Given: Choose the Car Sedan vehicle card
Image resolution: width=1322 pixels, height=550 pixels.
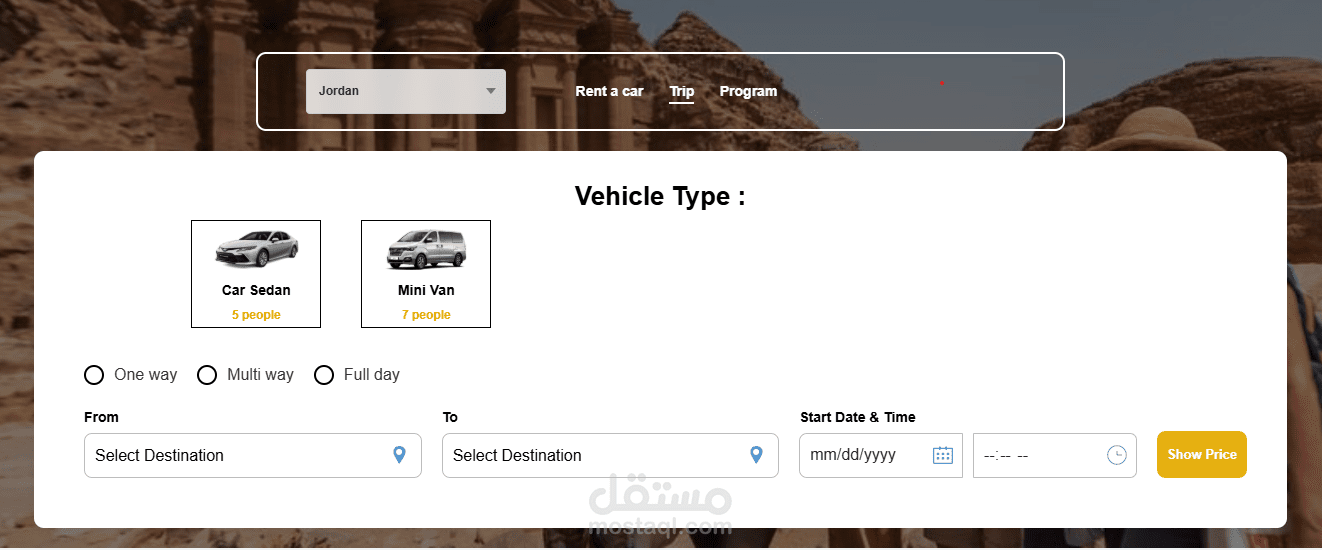Looking at the screenshot, I should (x=256, y=274).
